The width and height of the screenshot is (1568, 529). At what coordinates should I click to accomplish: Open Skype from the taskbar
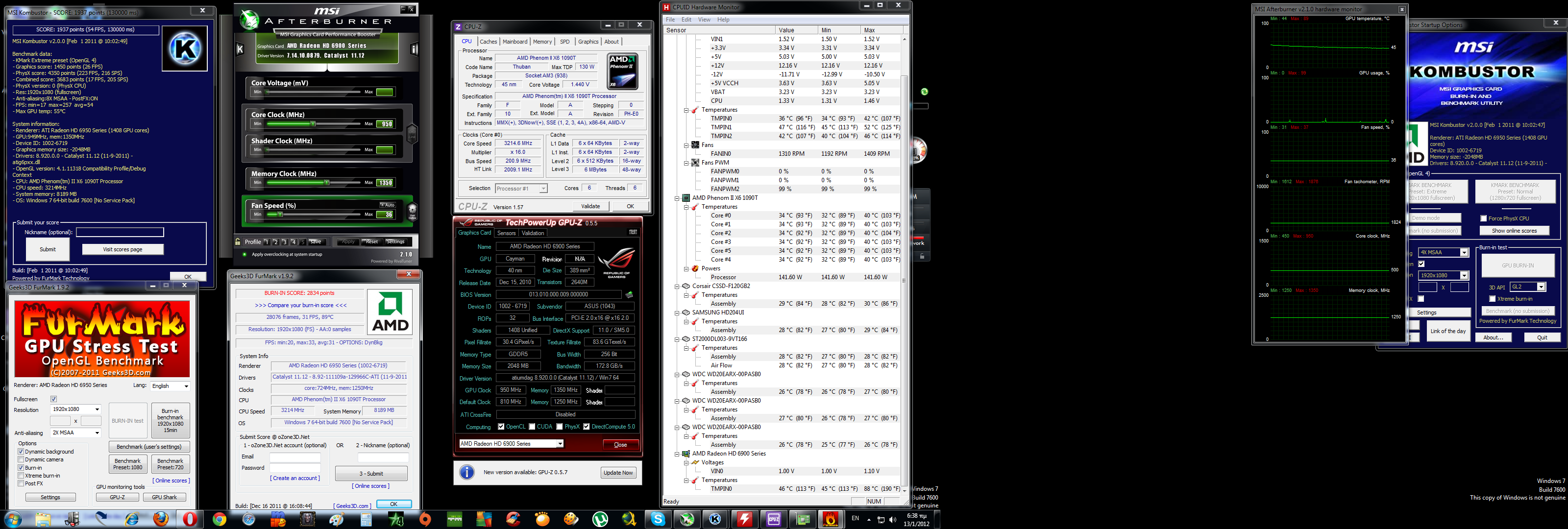(658, 519)
